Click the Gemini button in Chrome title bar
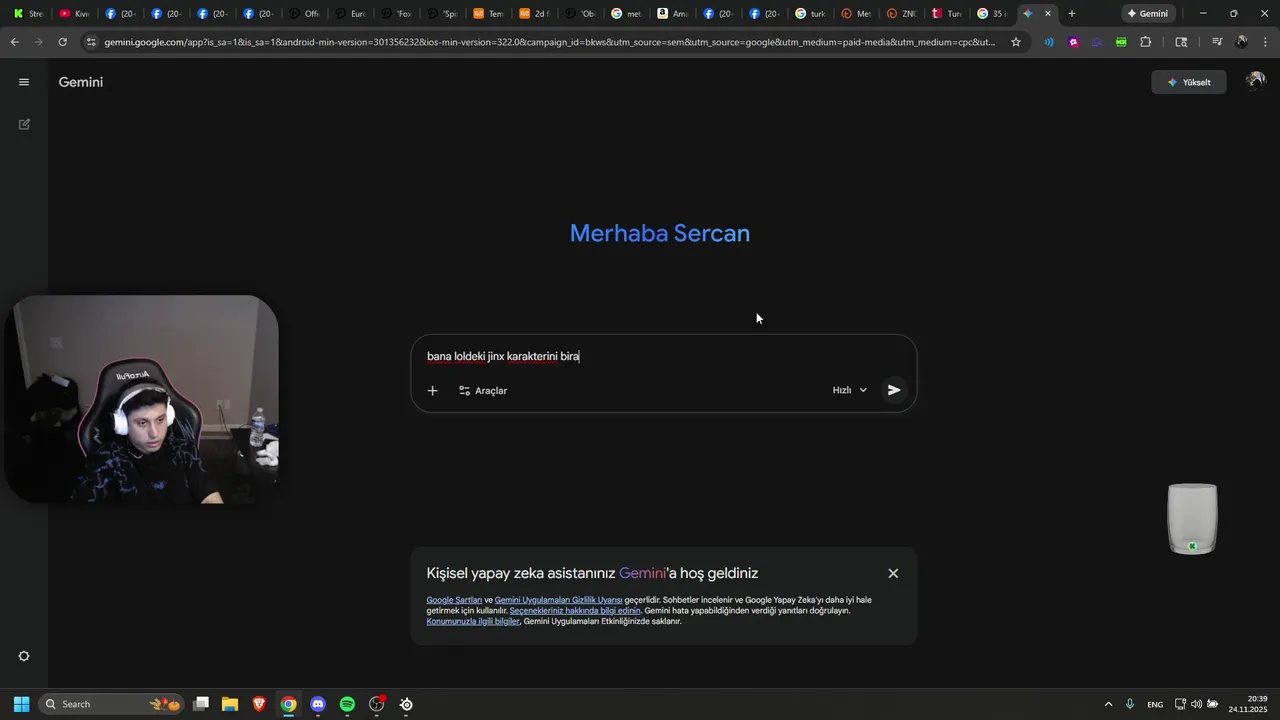 pyautogui.click(x=1148, y=14)
